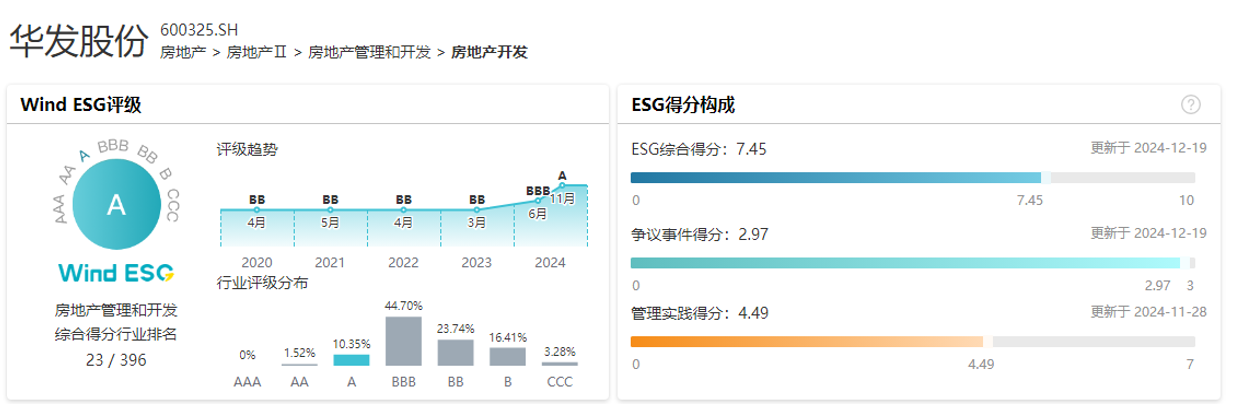Click stock code 600325.SH
Image resolution: width=1233 pixels, height=406 pixels.
coord(200,29)
